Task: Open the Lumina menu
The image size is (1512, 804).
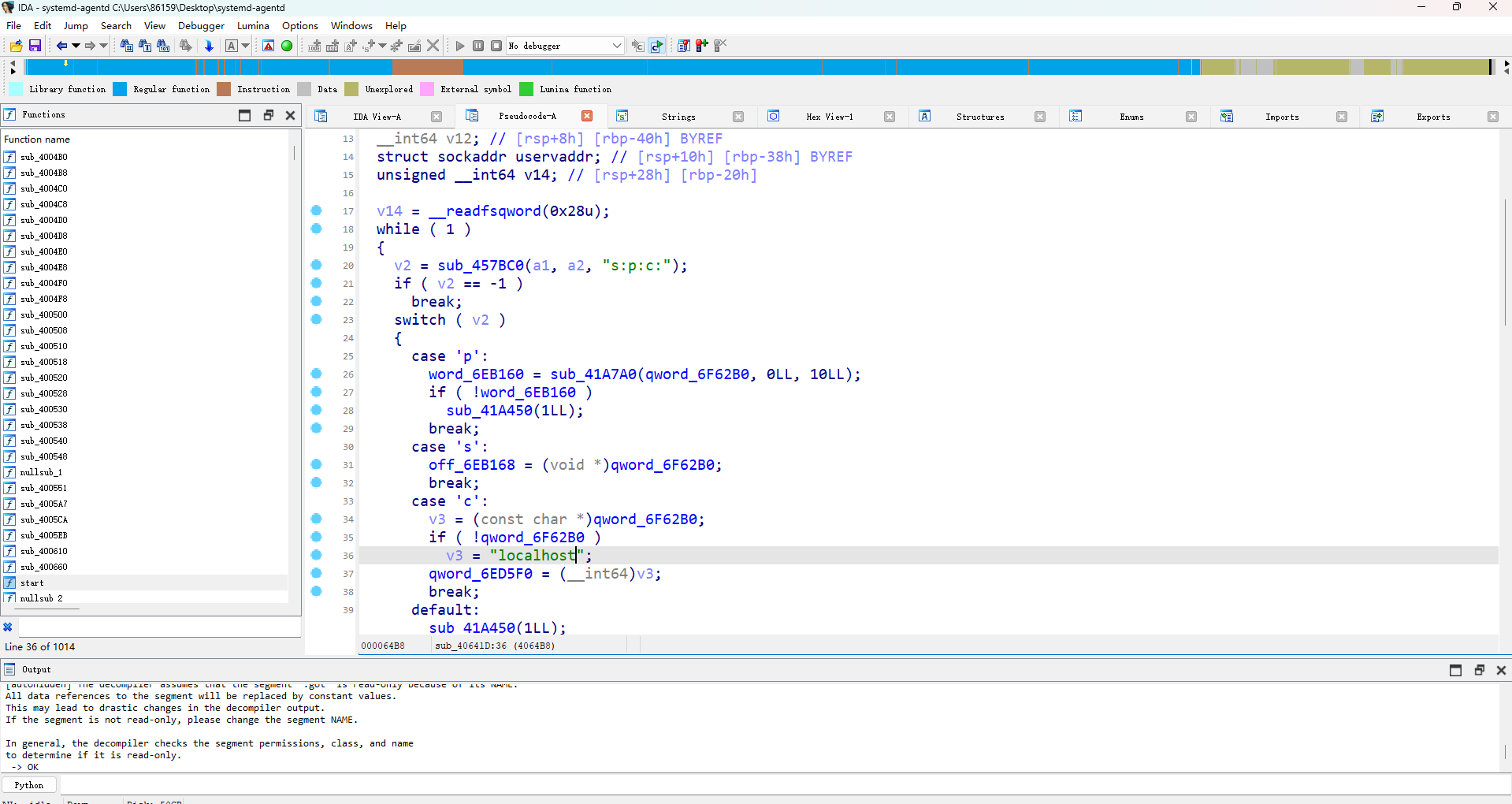Action: (x=253, y=25)
